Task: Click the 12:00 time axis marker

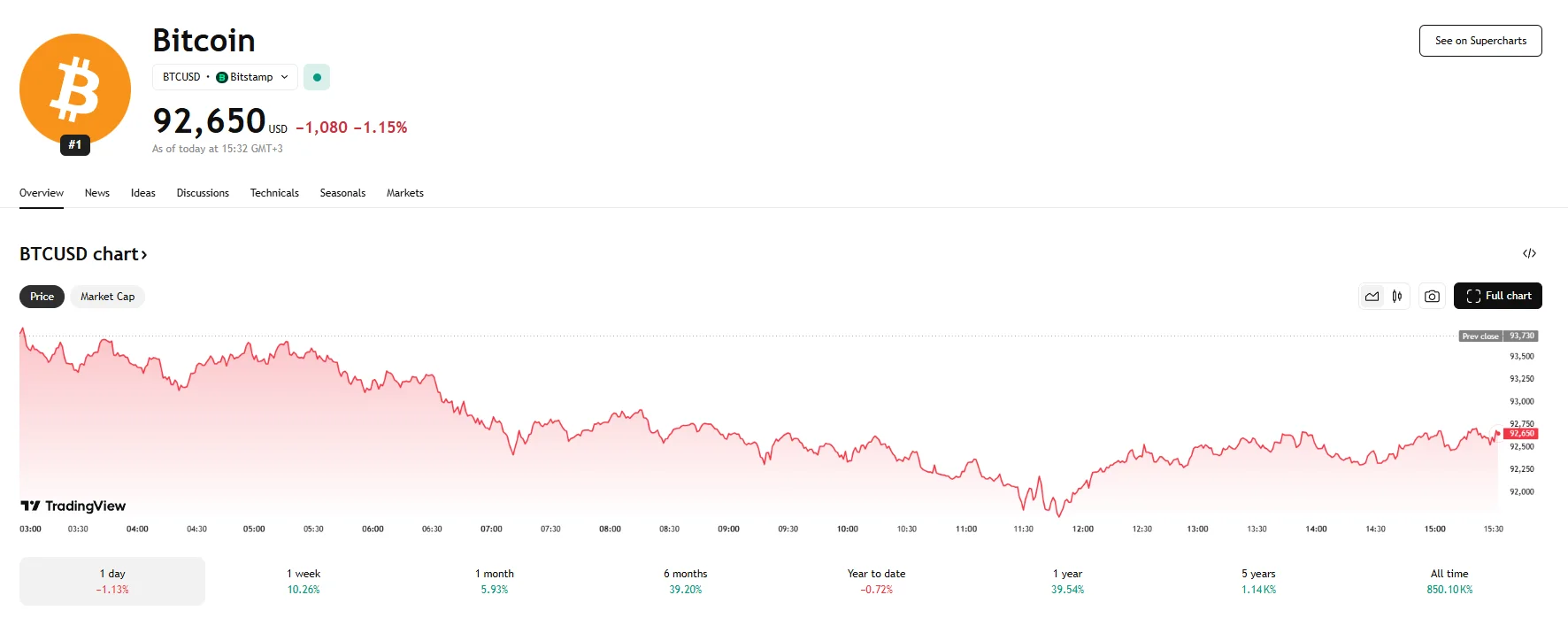Action: click(x=1082, y=529)
